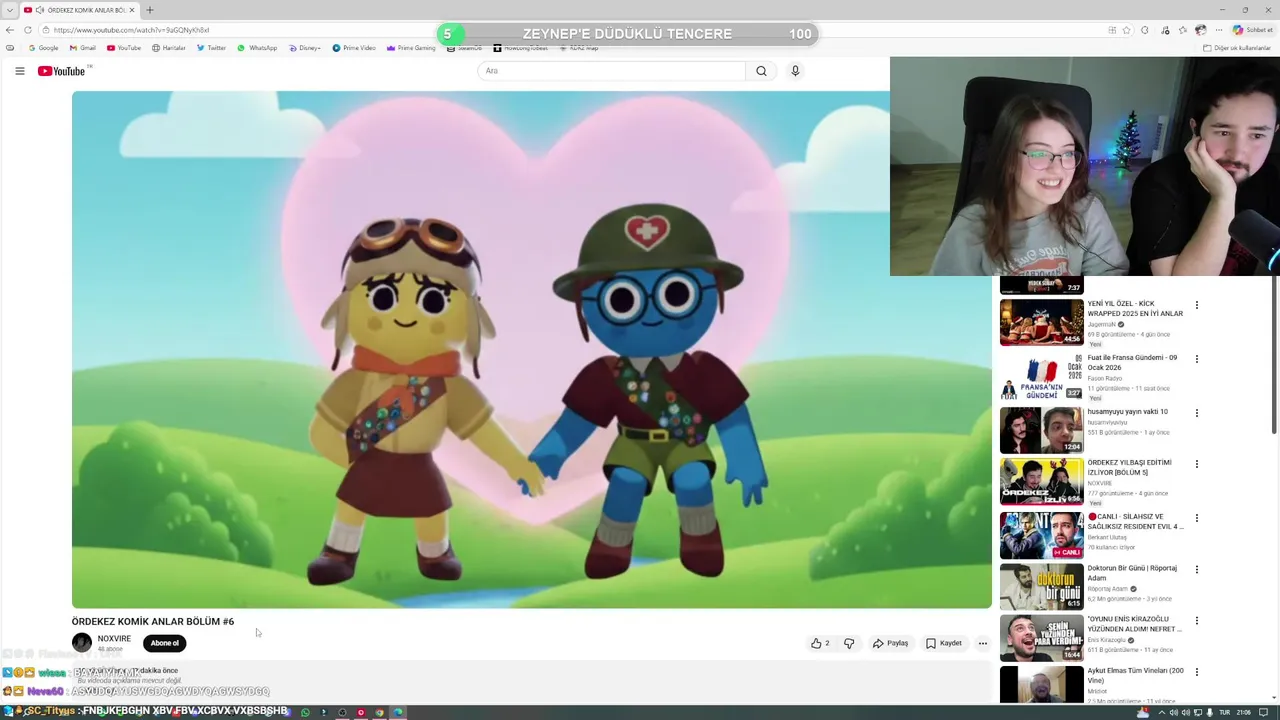
Task: Open the Diğer sık kullanılanlar bookmarks folder
Action: point(1236,48)
